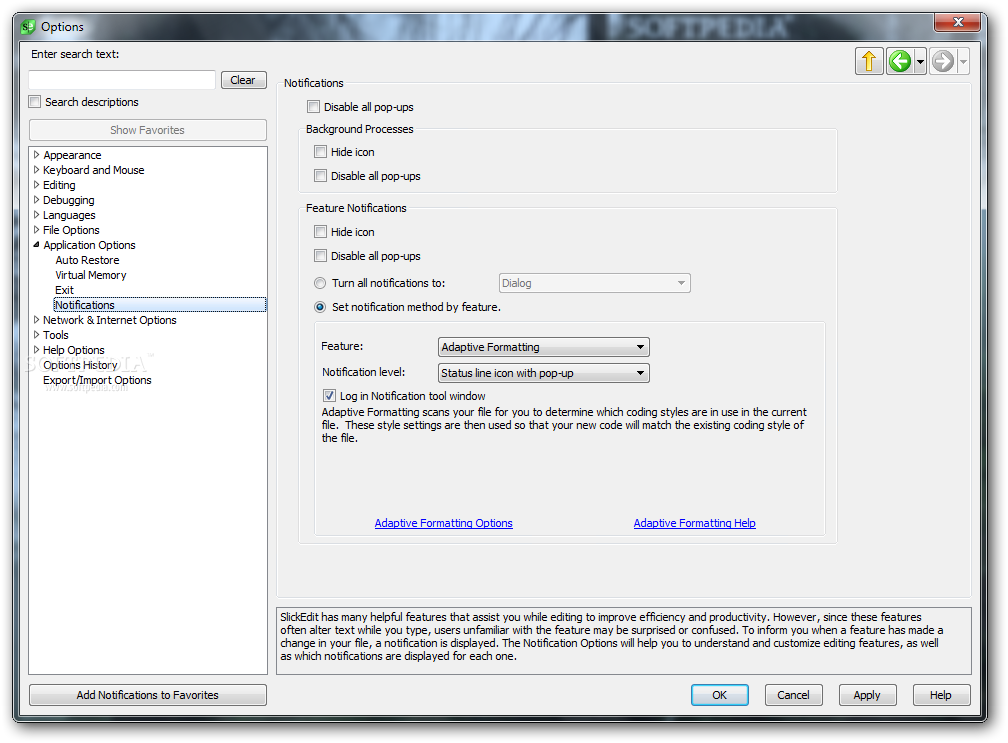Enable Hide icon under Feature Notifications

320,231
